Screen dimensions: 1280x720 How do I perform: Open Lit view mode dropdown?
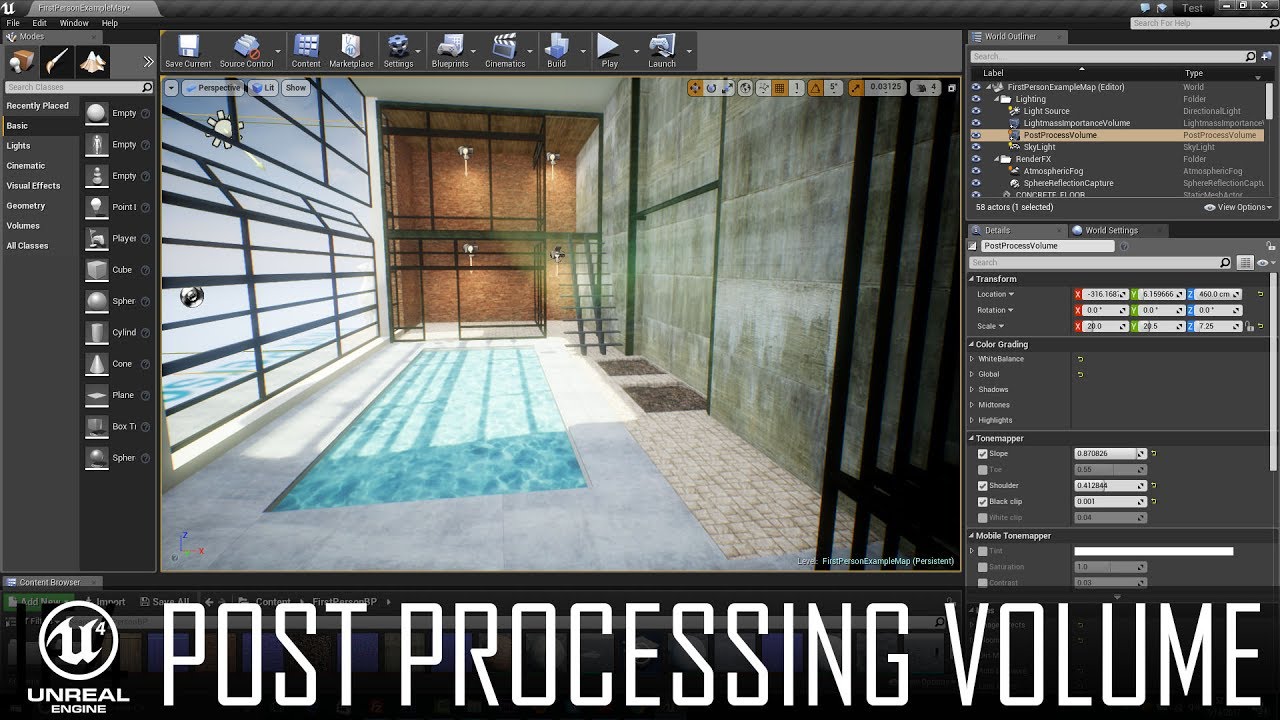(263, 88)
